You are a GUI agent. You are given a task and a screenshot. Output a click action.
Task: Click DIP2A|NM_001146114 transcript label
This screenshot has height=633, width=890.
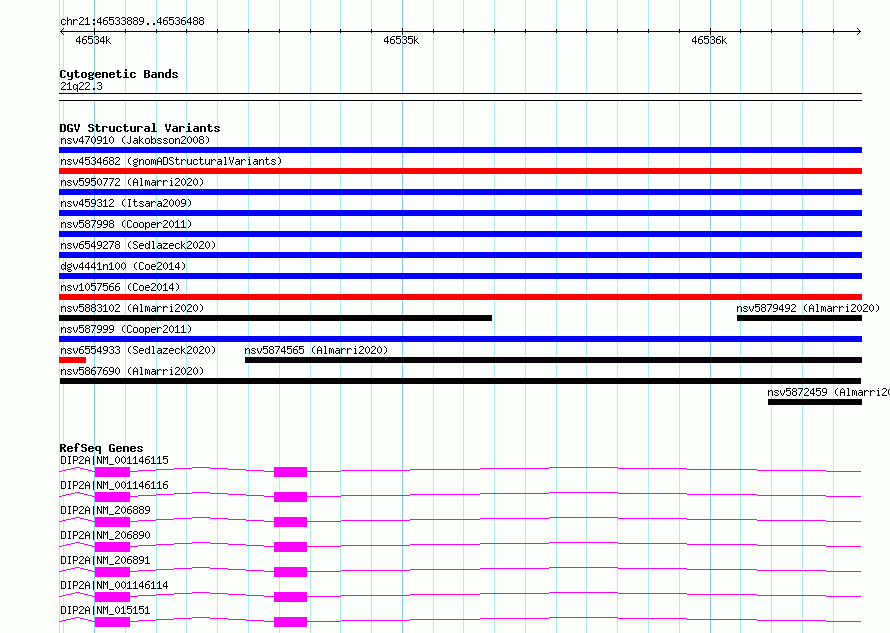(x=114, y=585)
